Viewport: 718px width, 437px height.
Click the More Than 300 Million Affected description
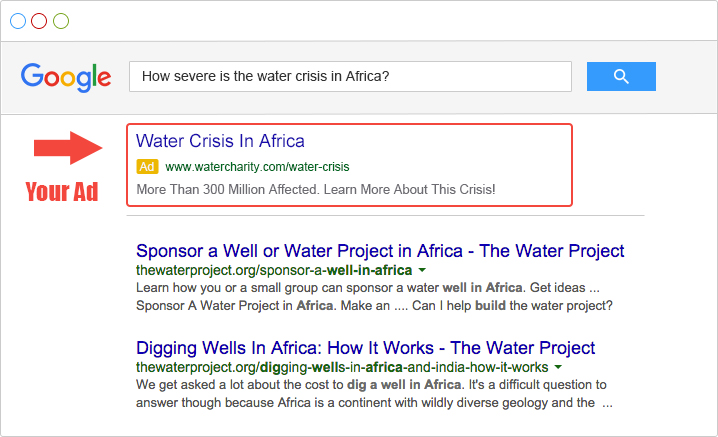pos(316,189)
